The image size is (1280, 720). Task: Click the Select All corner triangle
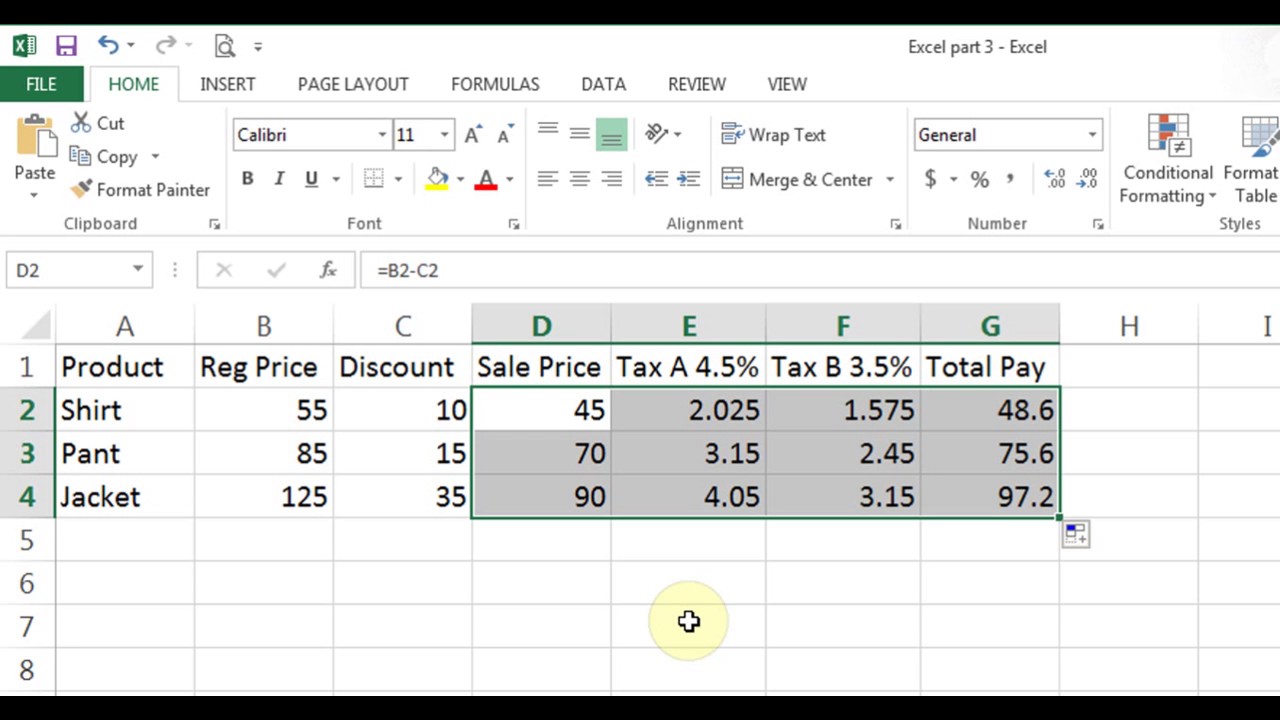[36, 326]
